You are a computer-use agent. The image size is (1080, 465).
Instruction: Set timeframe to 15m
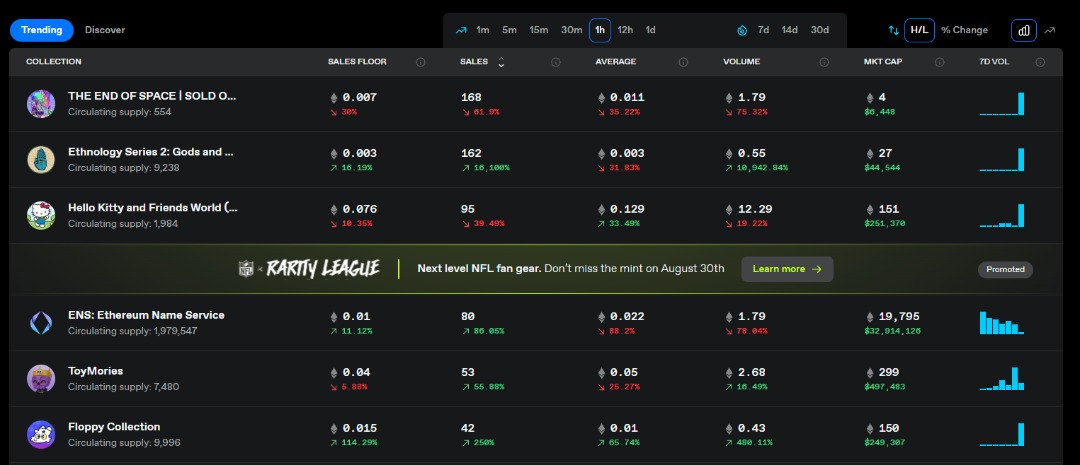(539, 30)
